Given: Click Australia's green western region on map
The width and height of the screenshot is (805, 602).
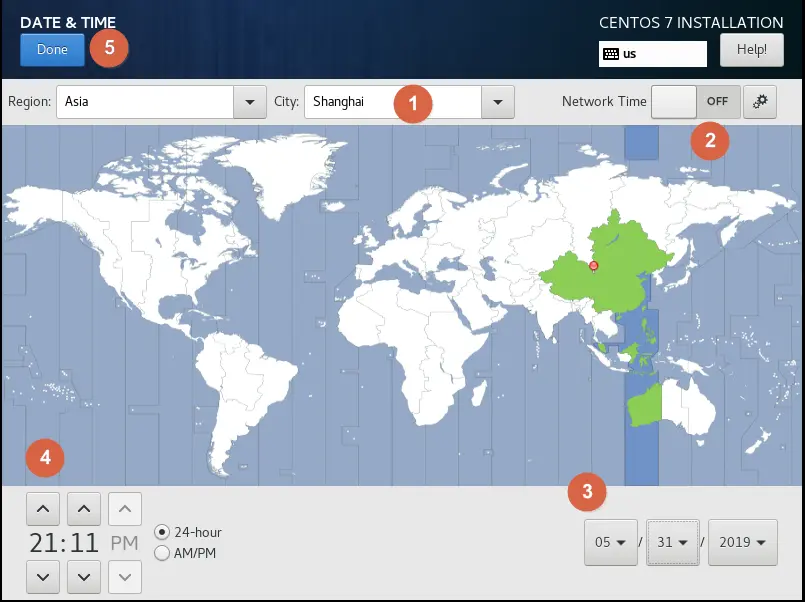Looking at the screenshot, I should pyautogui.click(x=644, y=408).
